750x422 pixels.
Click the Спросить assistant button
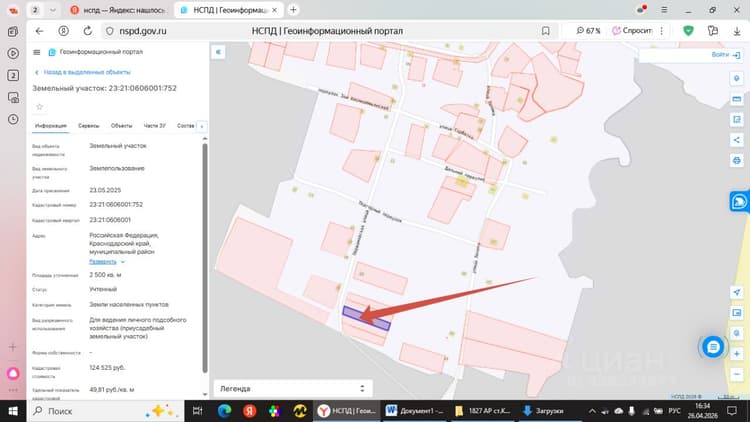(x=632, y=31)
